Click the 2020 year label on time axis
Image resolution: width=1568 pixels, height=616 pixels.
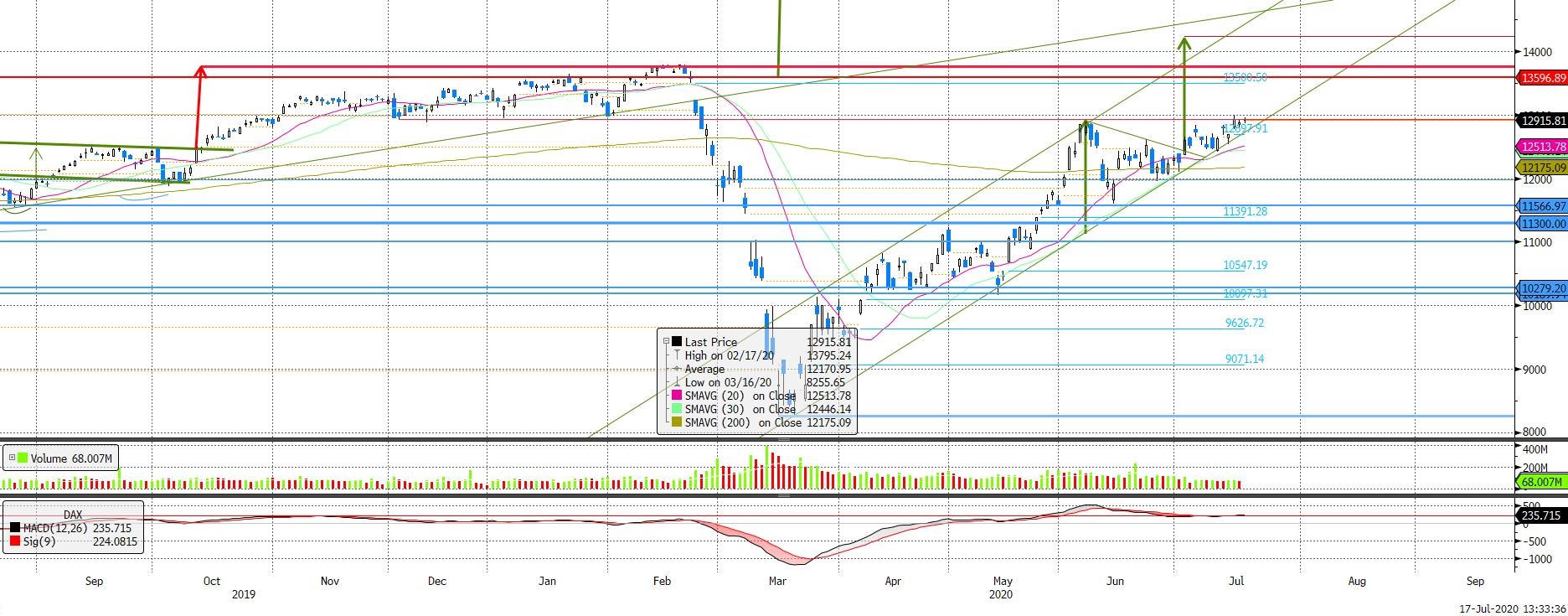(x=1000, y=594)
